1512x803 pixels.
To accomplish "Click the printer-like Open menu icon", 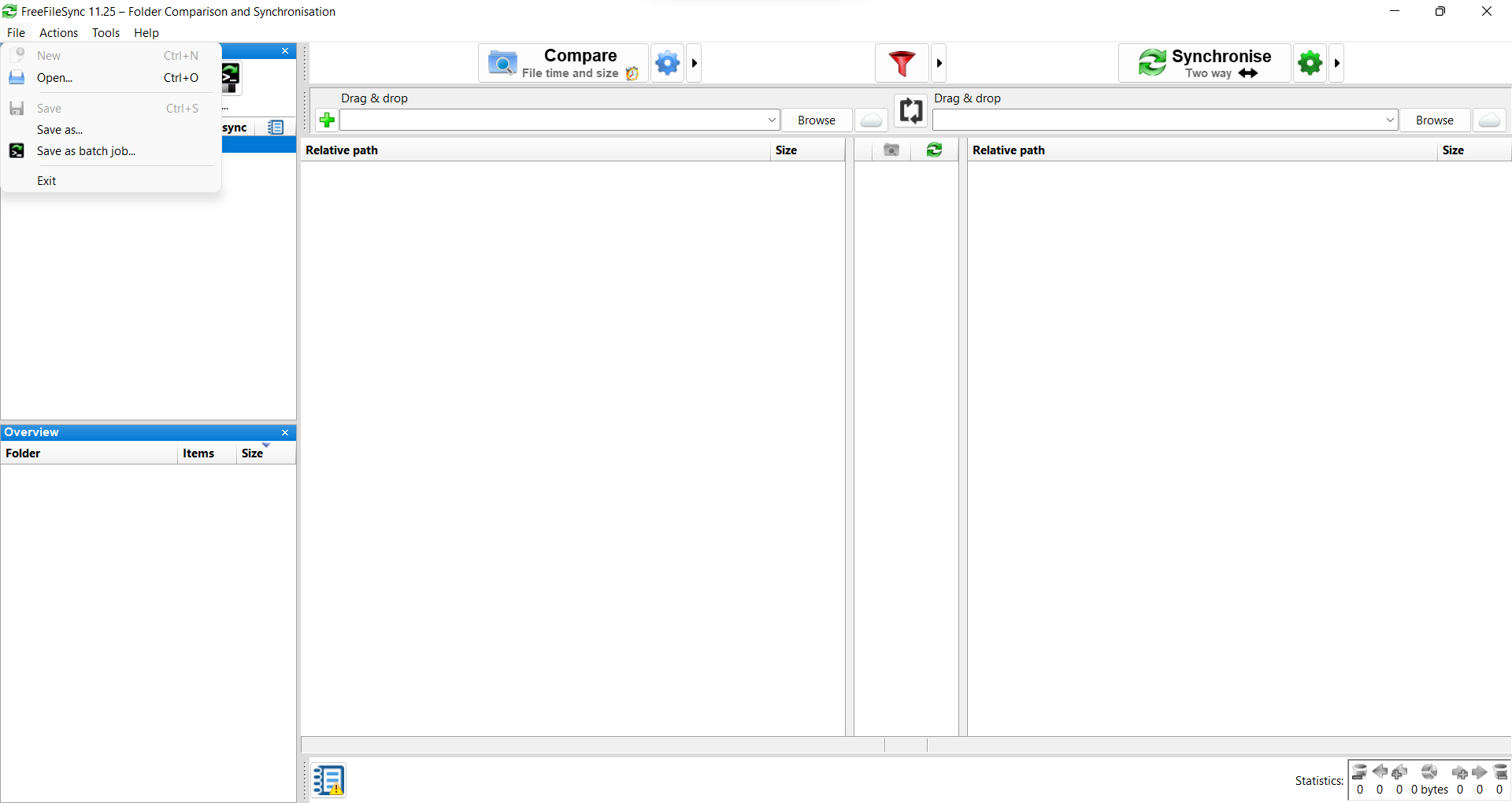I will pyautogui.click(x=17, y=78).
